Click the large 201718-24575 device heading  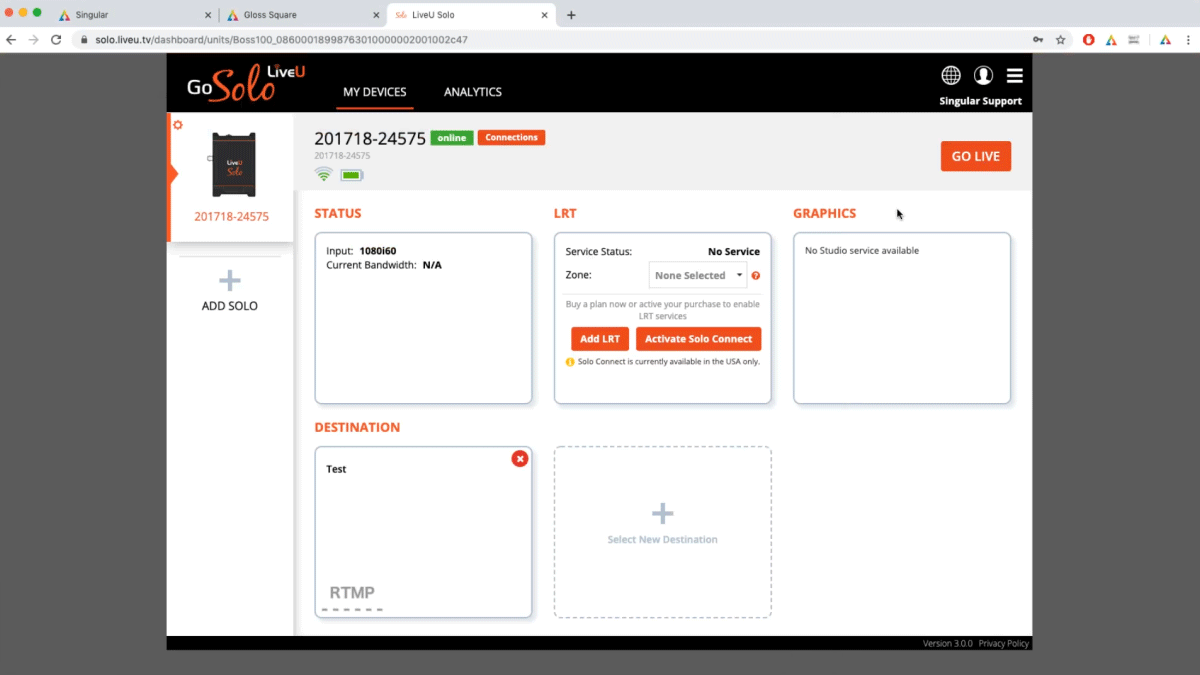(370, 138)
